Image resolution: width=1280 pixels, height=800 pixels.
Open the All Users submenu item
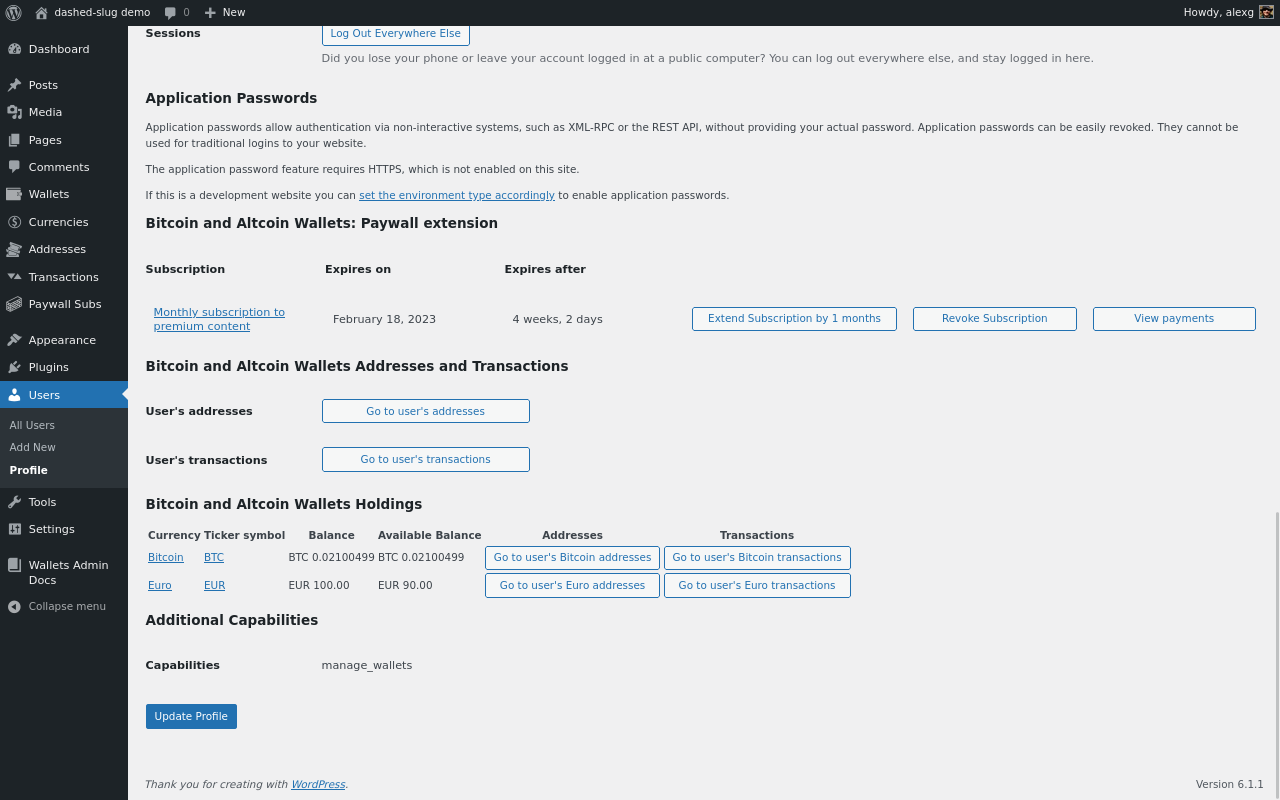pyautogui.click(x=32, y=425)
